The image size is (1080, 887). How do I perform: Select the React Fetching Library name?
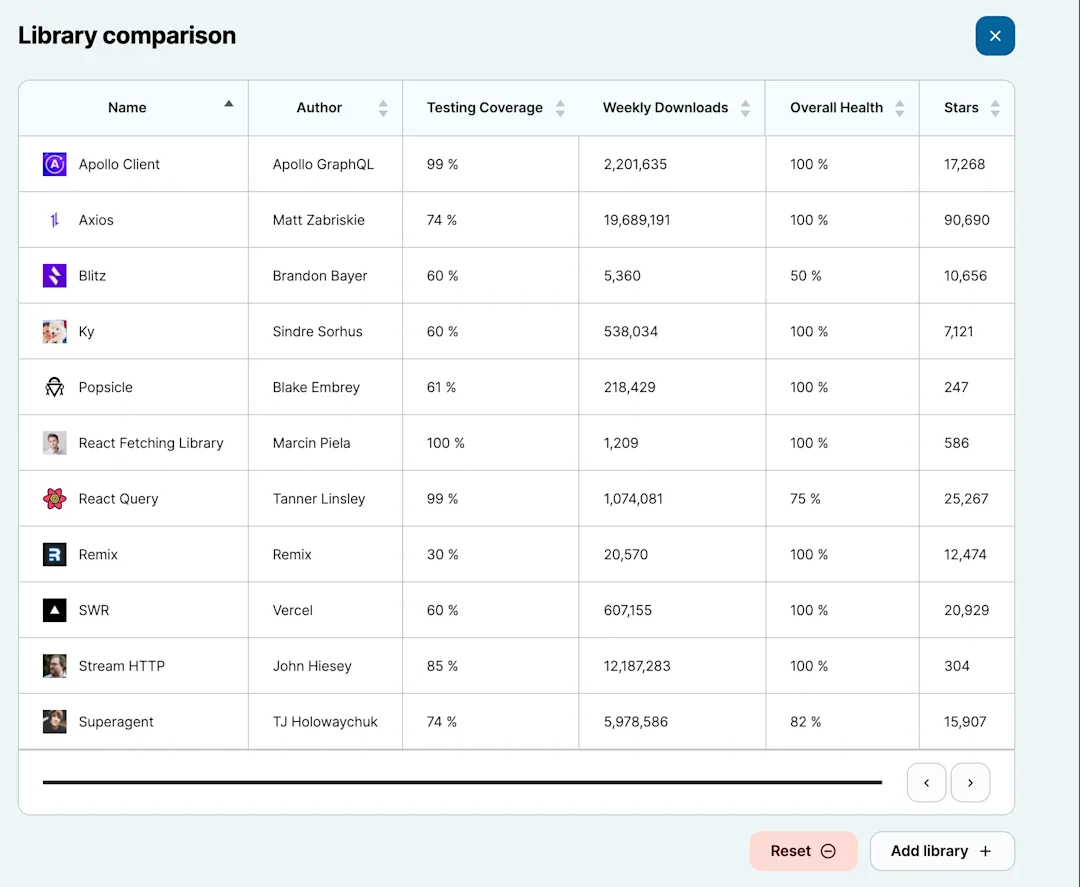(x=151, y=443)
